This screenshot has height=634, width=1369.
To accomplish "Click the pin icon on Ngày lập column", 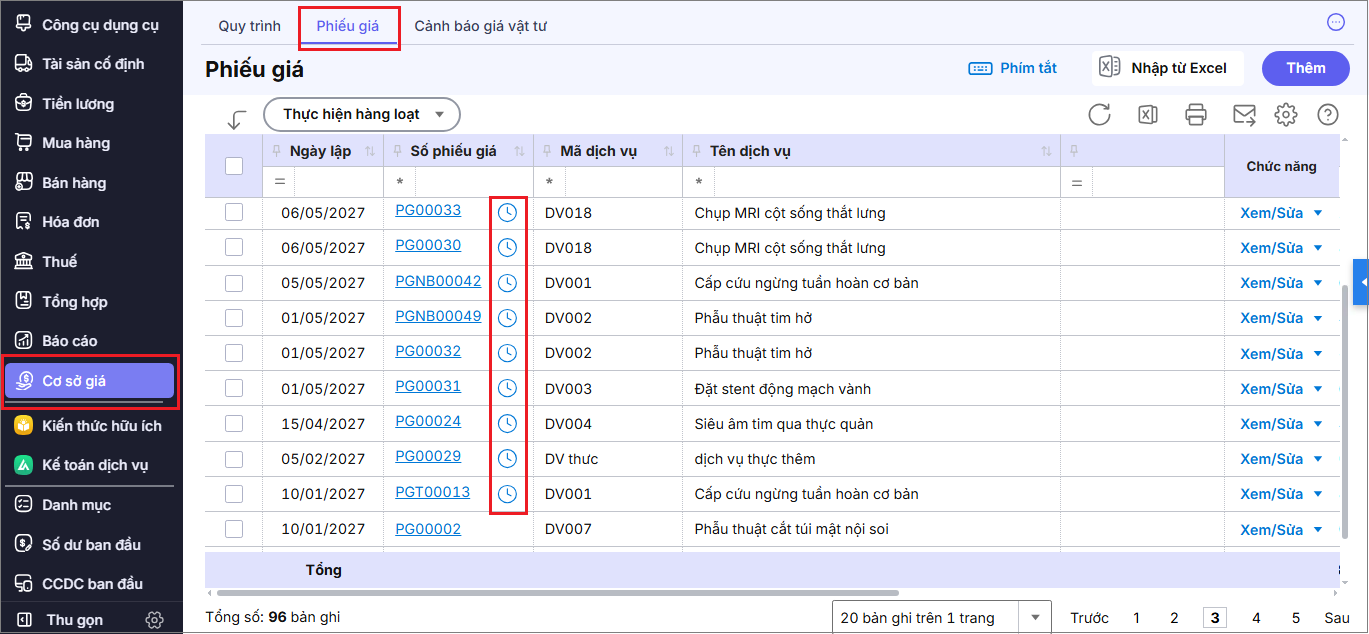I will point(277,151).
